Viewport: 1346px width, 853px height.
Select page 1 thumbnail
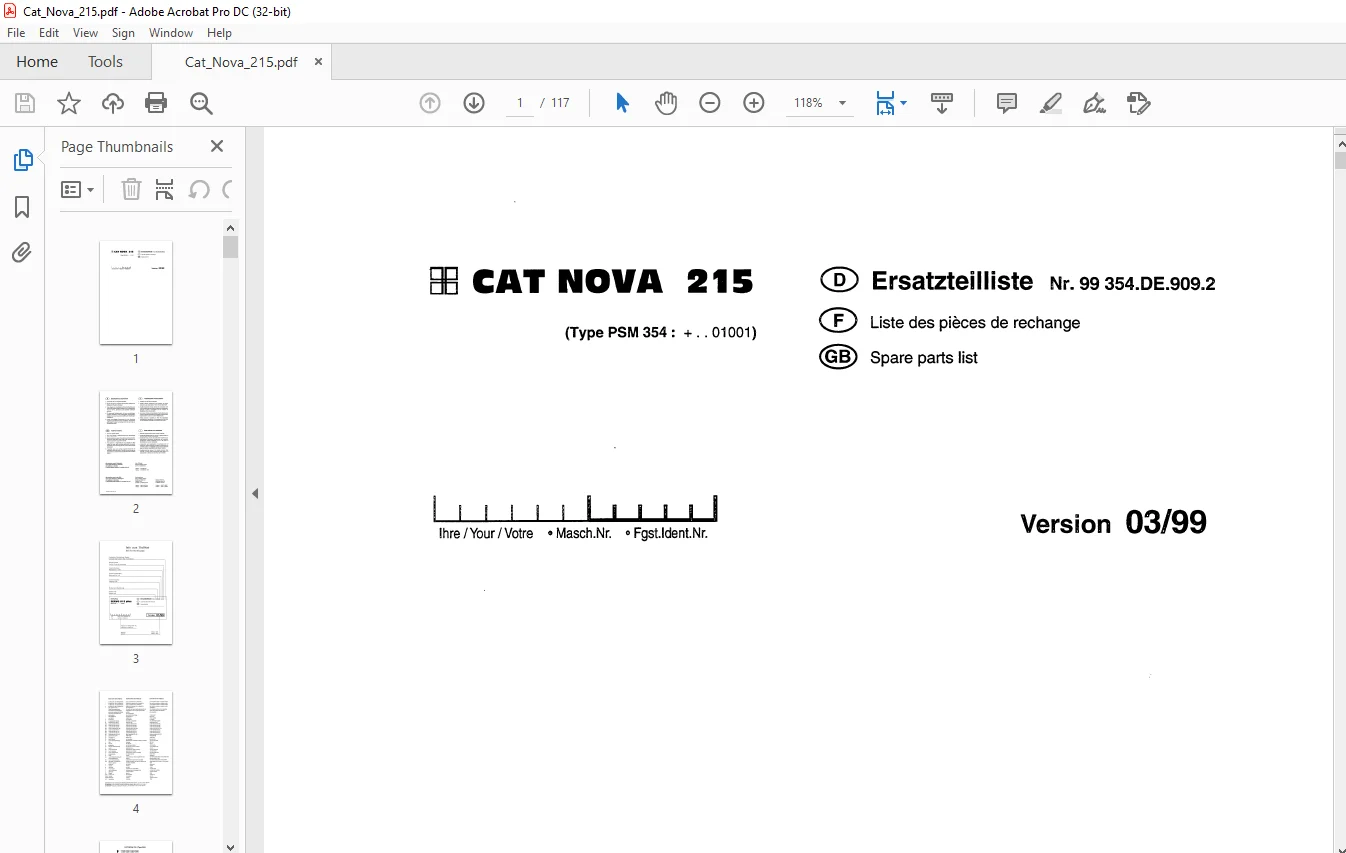[136, 293]
